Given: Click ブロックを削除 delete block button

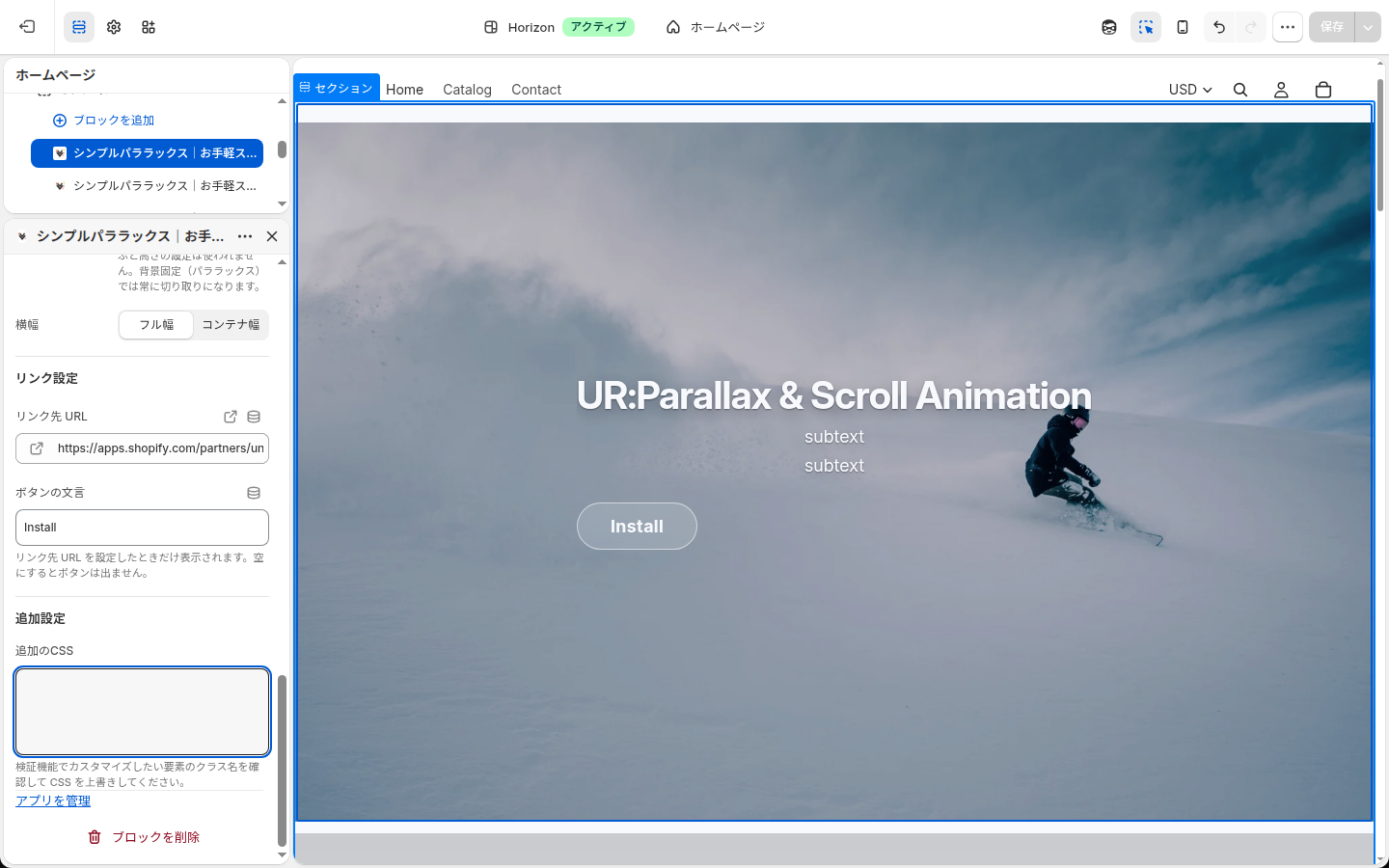Looking at the screenshot, I should (143, 837).
